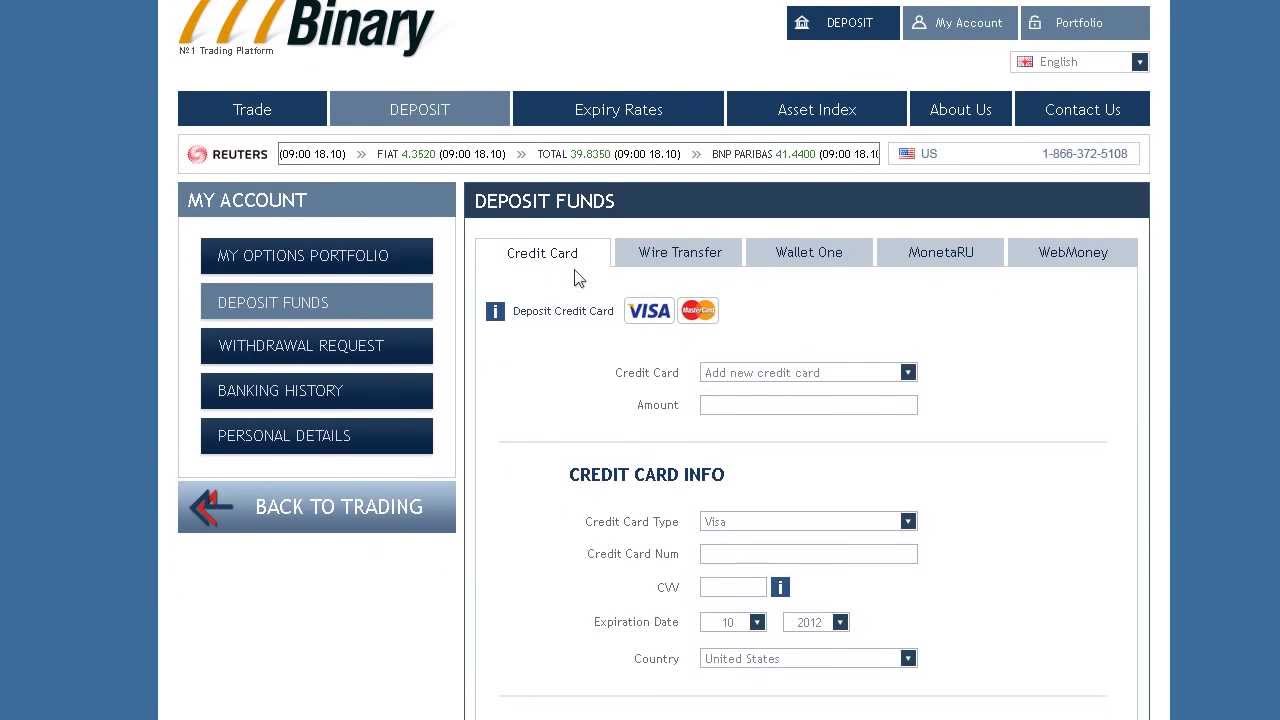This screenshot has height=720, width=1280.
Task: Select DEPOSIT in the main navigation bar
Action: coord(420,109)
